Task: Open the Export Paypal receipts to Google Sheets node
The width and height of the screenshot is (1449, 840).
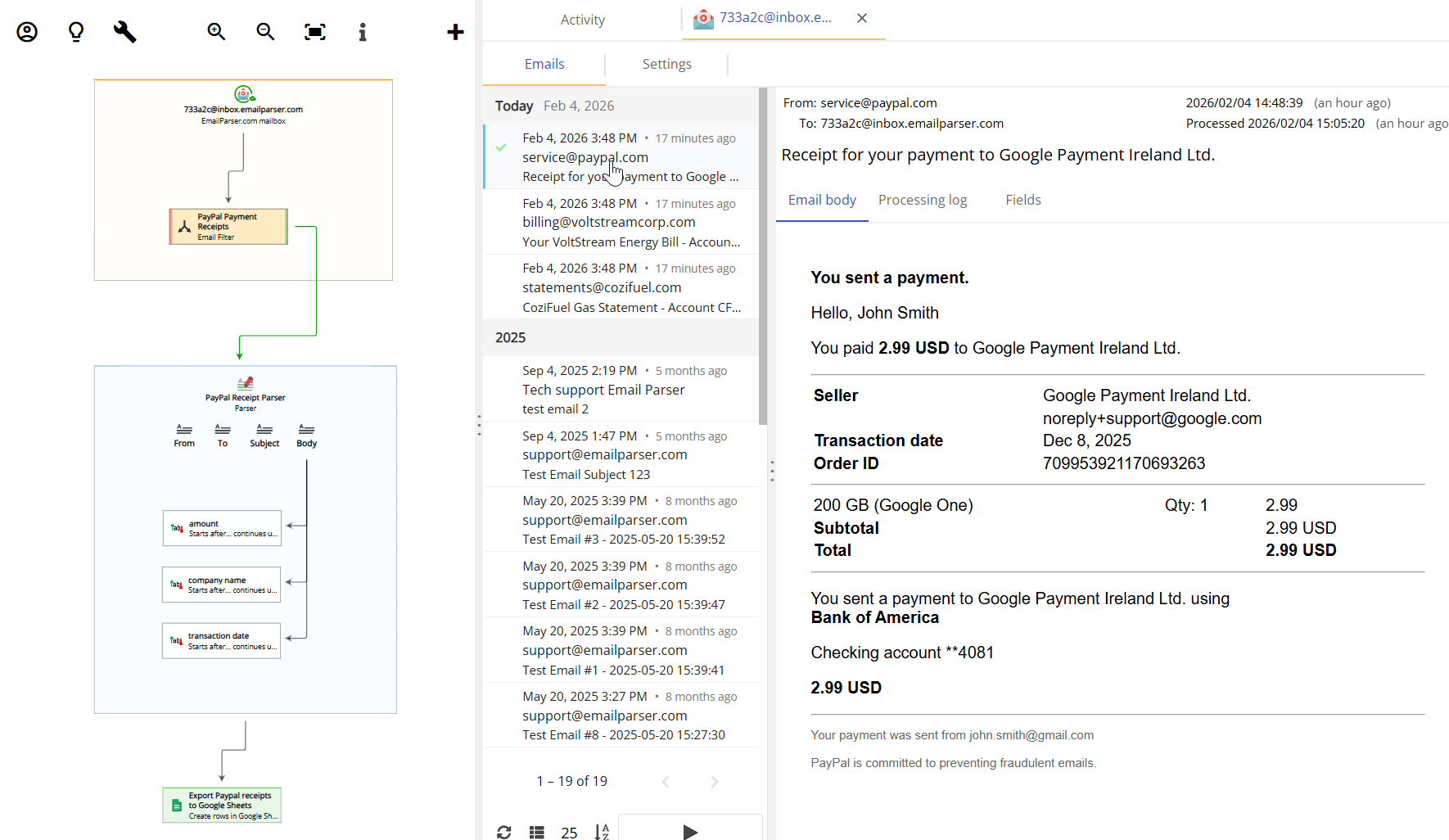Action: tap(222, 805)
